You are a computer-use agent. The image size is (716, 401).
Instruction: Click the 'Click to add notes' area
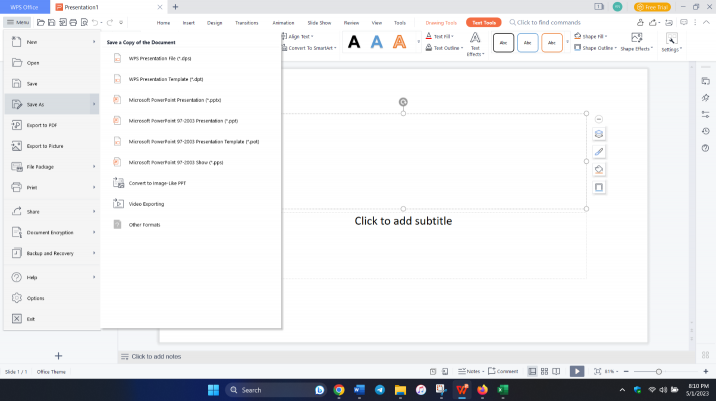click(157, 356)
